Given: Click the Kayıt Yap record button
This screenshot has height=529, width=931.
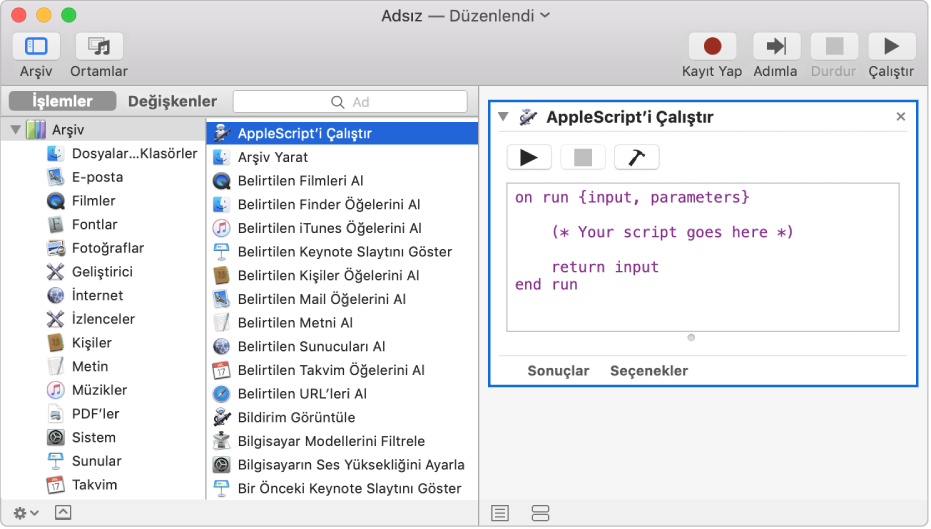Looking at the screenshot, I should click(x=712, y=46).
